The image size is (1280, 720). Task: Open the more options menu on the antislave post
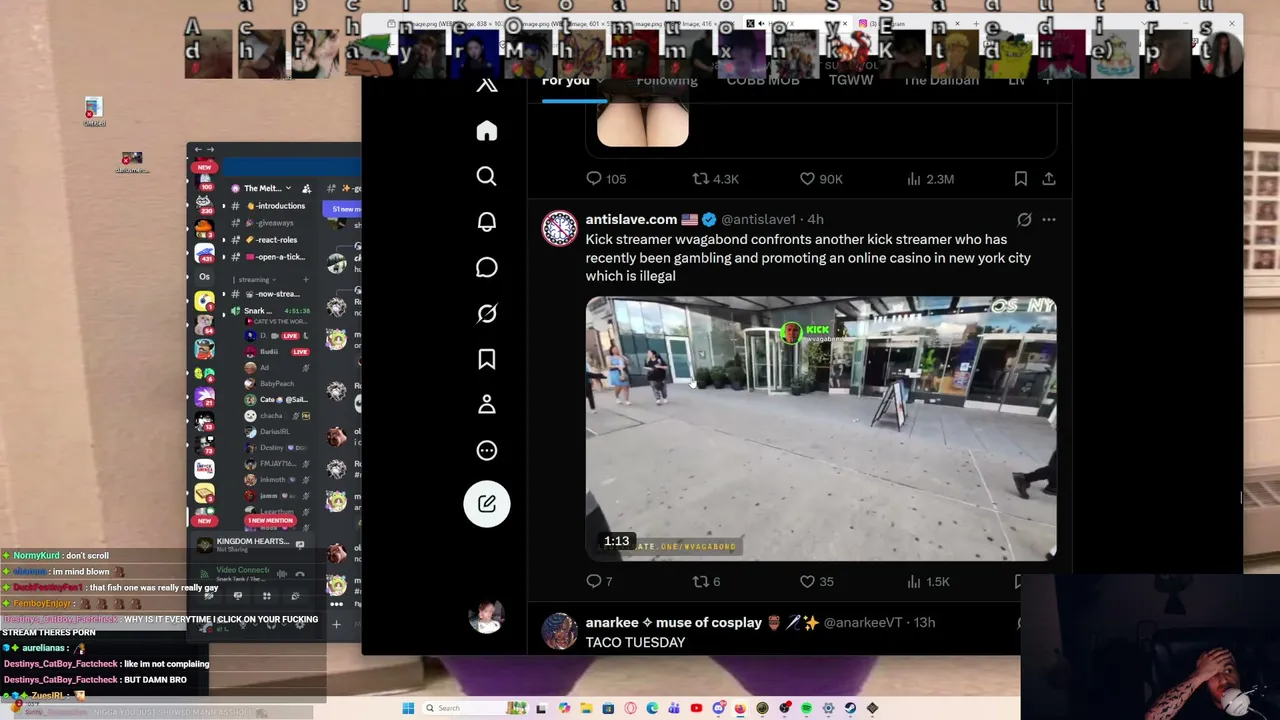coord(1048,219)
